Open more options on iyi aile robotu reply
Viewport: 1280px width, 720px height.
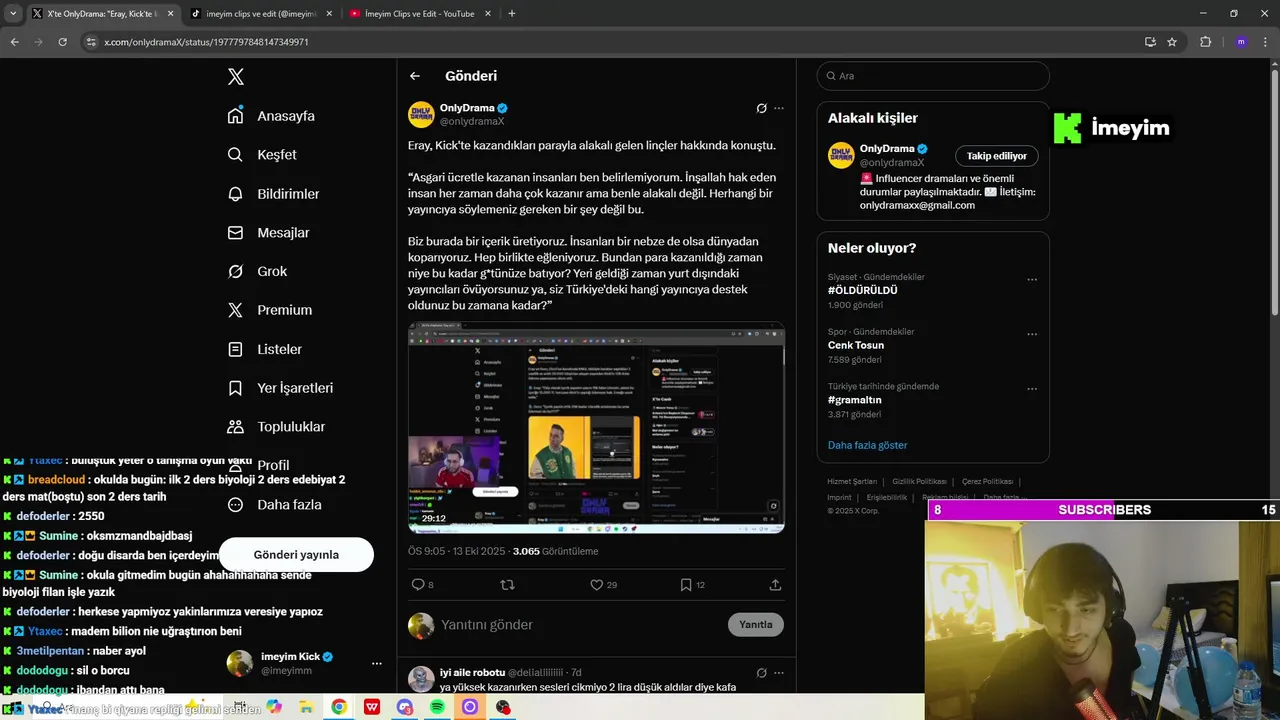pos(779,673)
